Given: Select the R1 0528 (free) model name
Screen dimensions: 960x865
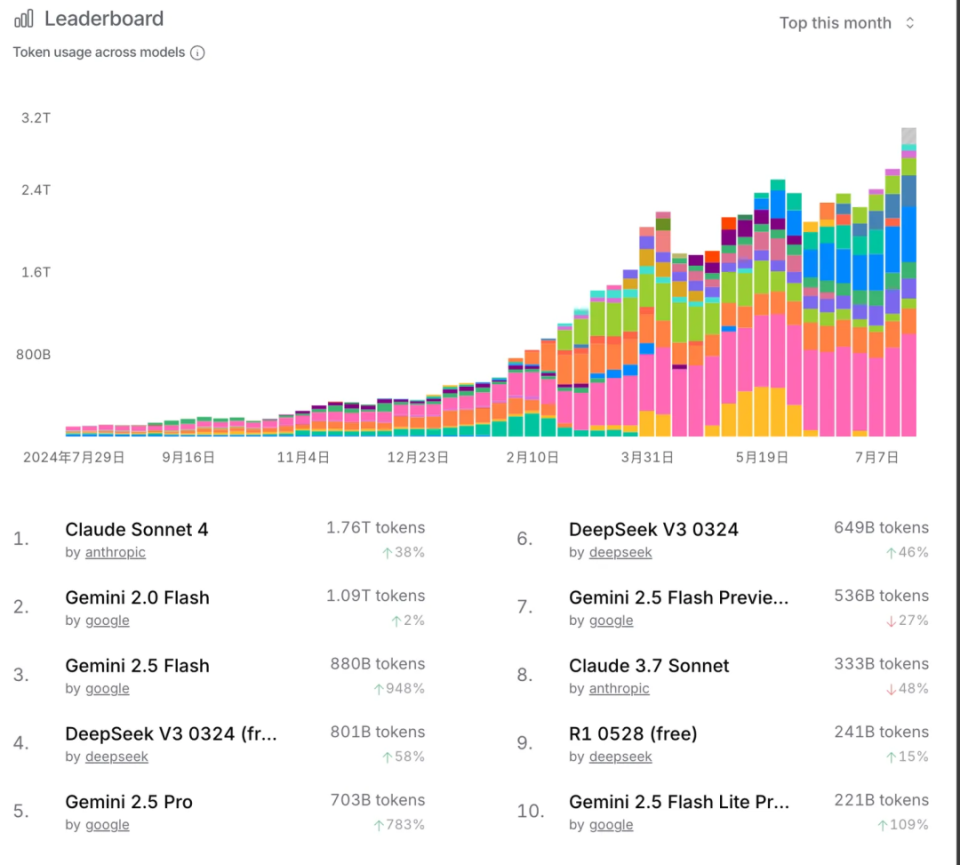Looking at the screenshot, I should click(x=632, y=733).
